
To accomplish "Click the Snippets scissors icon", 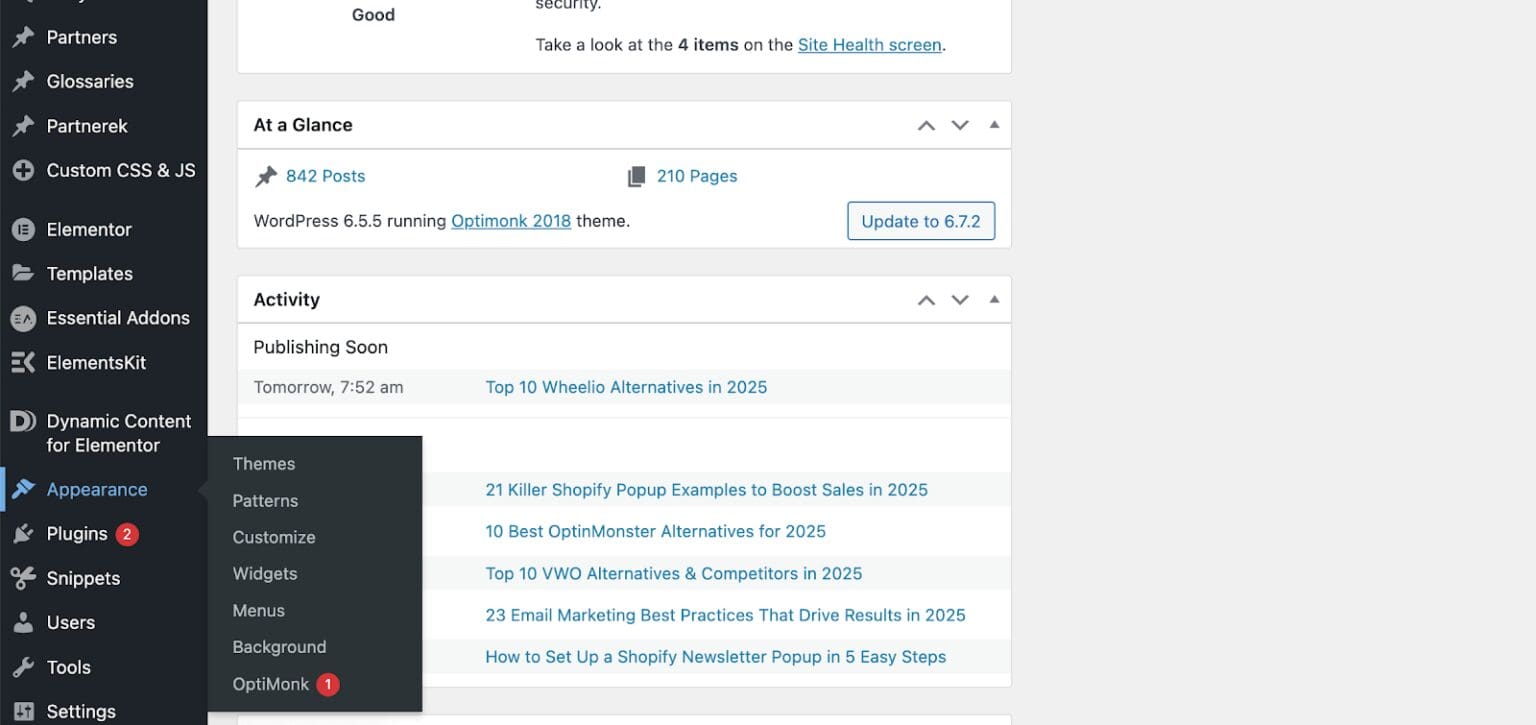I will point(22,578).
